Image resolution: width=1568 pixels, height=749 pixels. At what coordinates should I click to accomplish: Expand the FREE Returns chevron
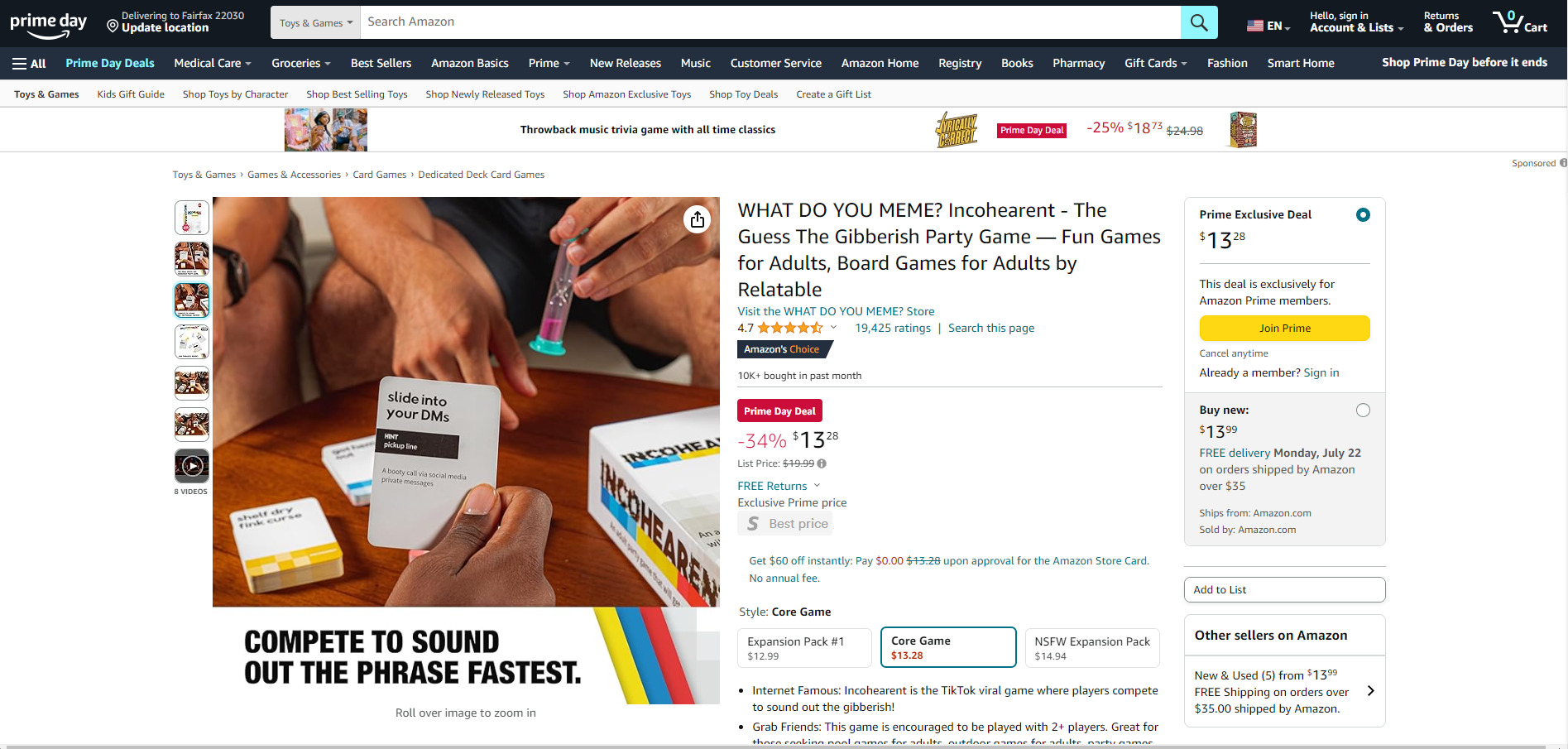pyautogui.click(x=817, y=486)
